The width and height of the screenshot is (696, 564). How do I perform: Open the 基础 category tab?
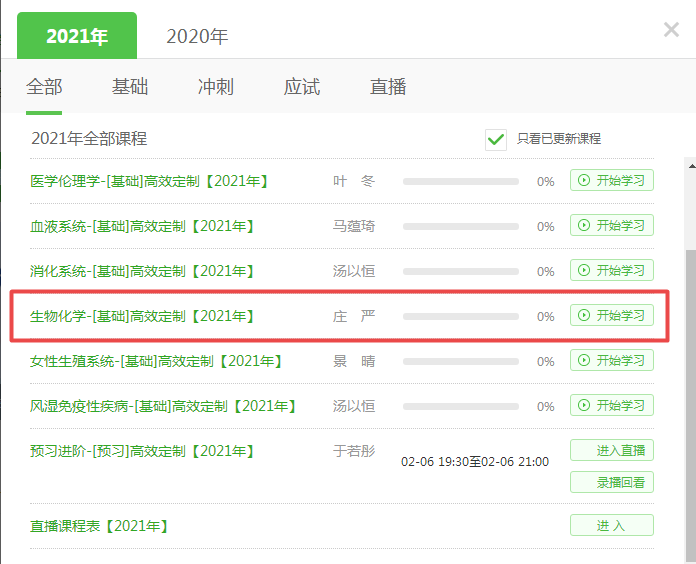130,87
